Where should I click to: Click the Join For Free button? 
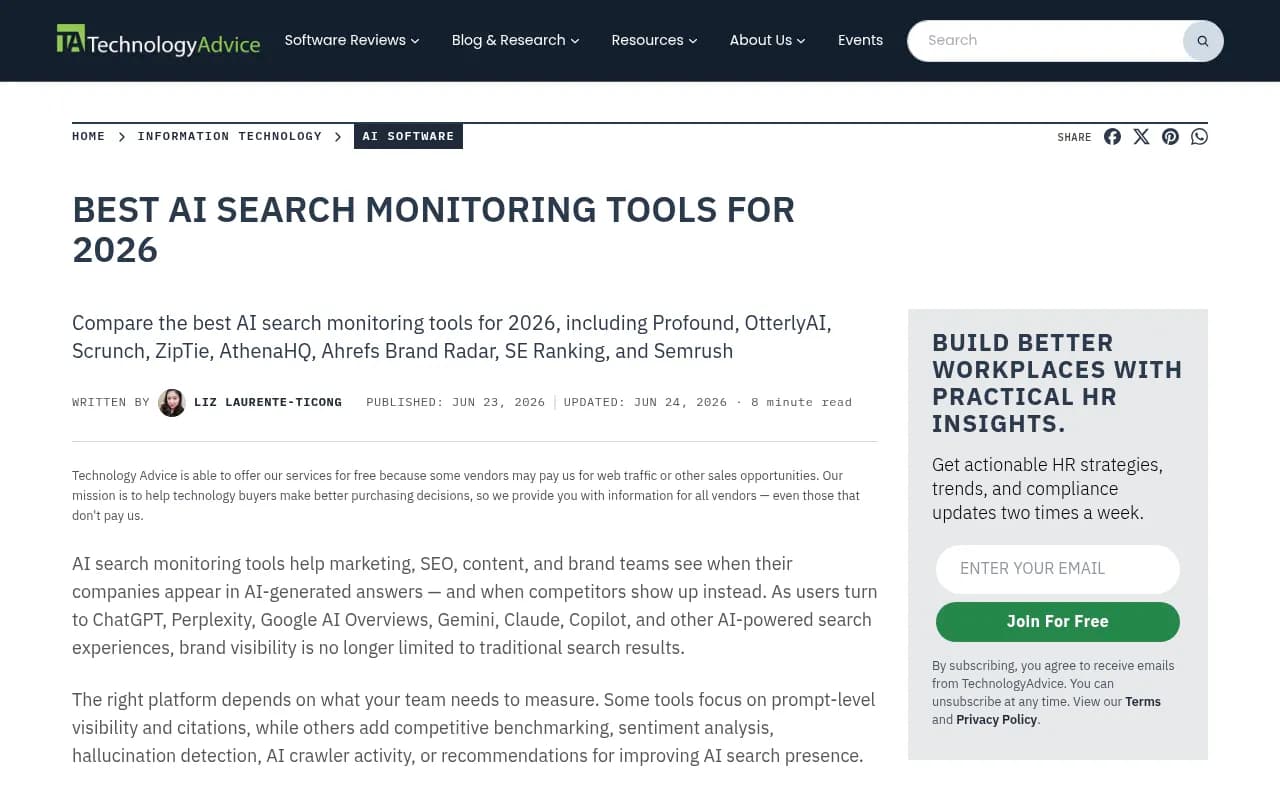pos(1058,621)
